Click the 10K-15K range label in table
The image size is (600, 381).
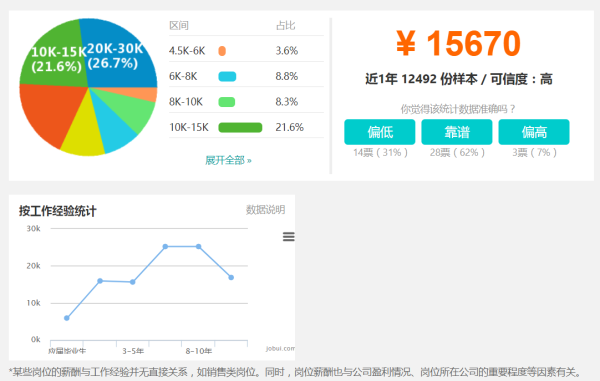(189, 127)
